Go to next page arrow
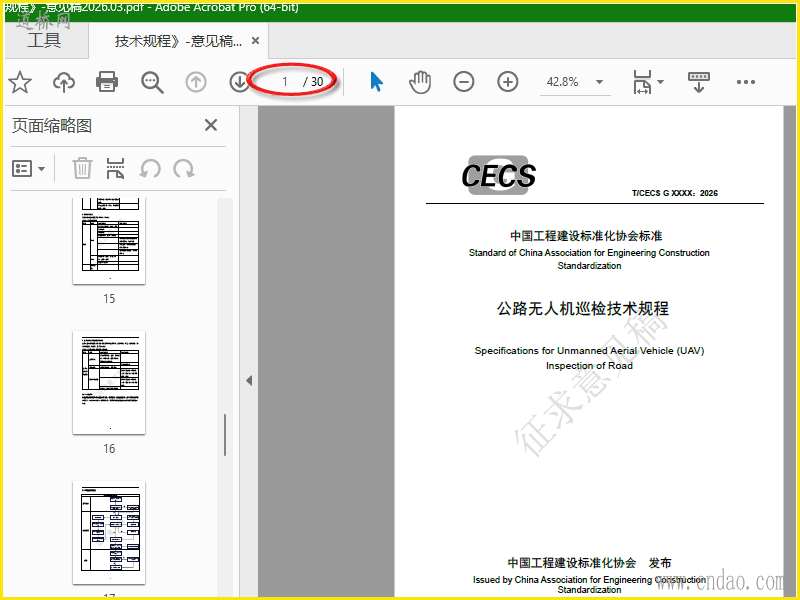 (x=239, y=82)
